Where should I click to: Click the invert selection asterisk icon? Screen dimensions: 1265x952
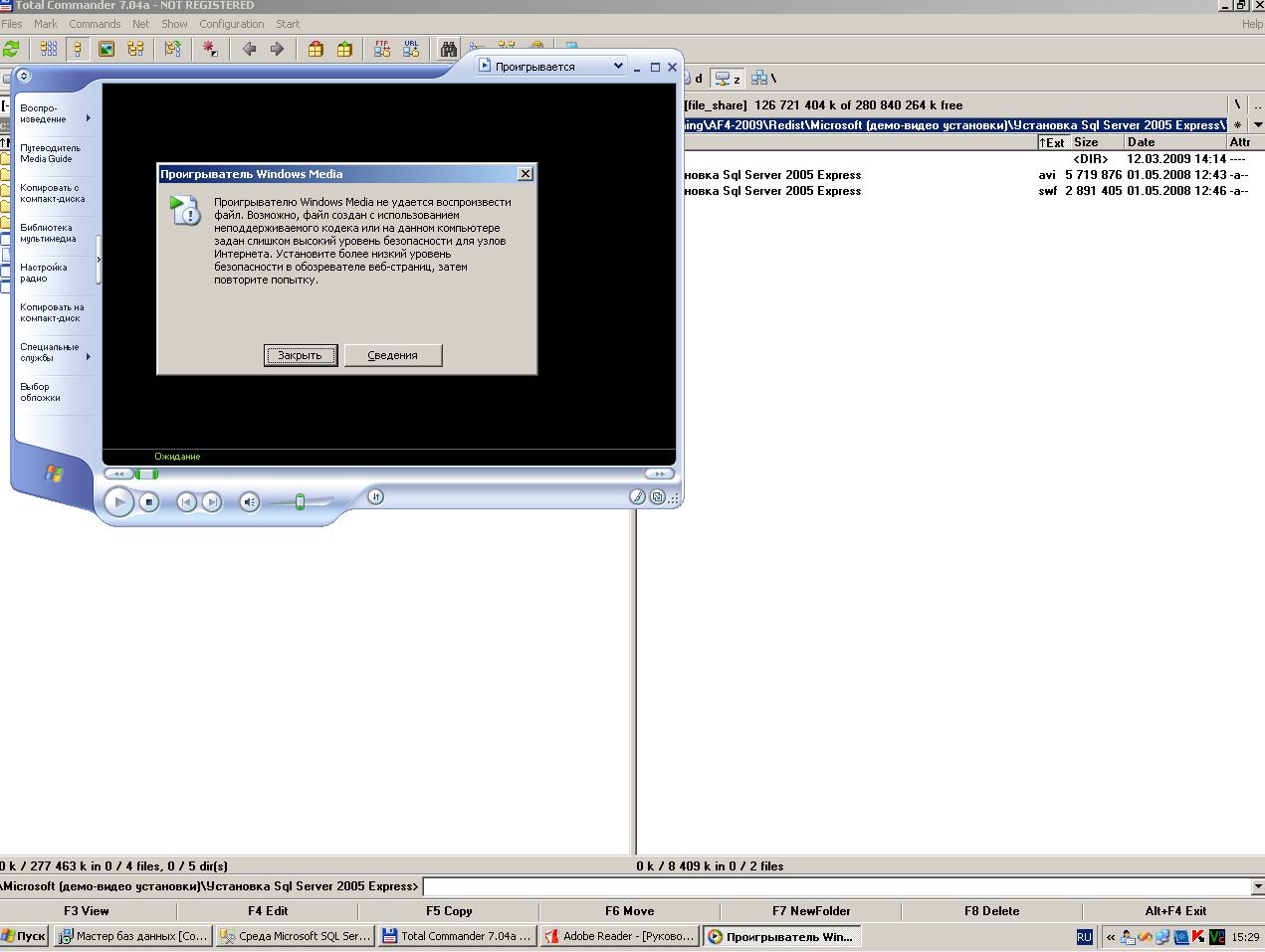[210, 49]
